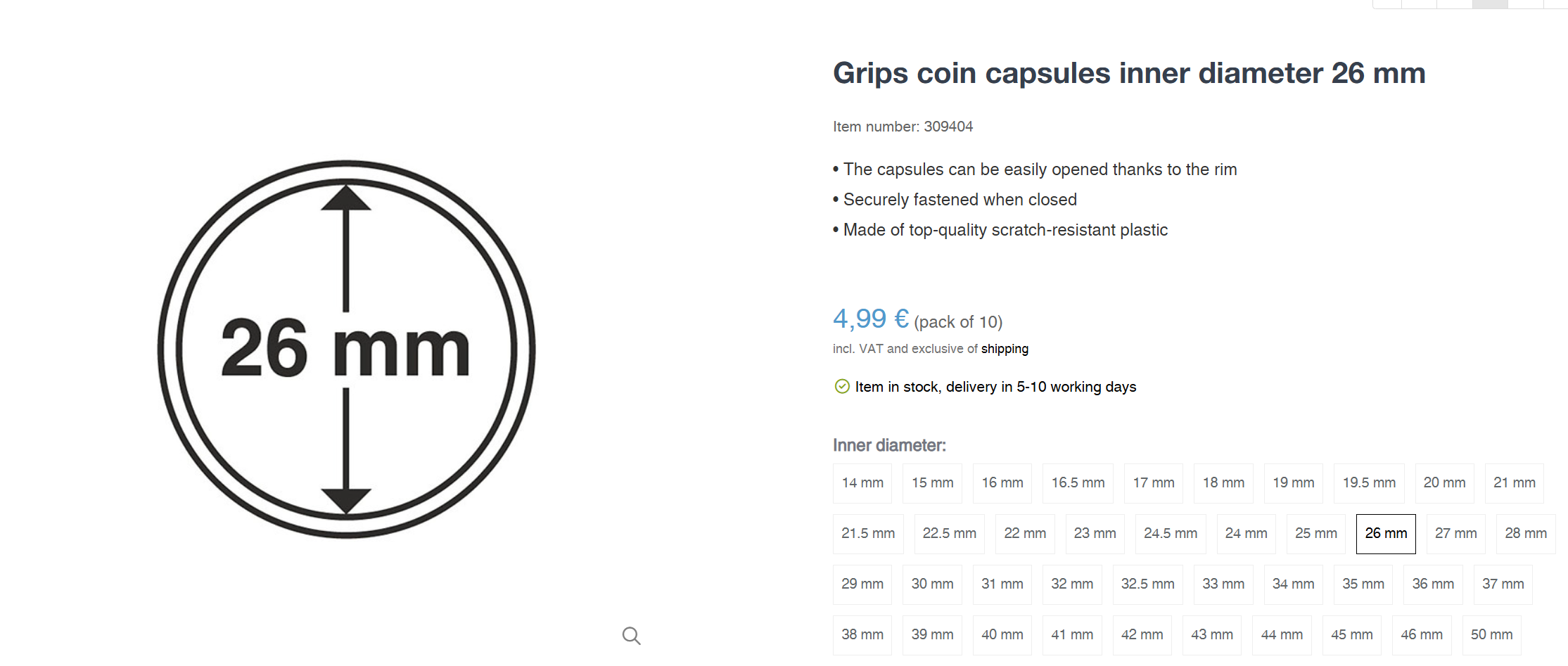Select the 16.5 mm diameter option
Screen dimensions: 1568x666
pos(1078,483)
